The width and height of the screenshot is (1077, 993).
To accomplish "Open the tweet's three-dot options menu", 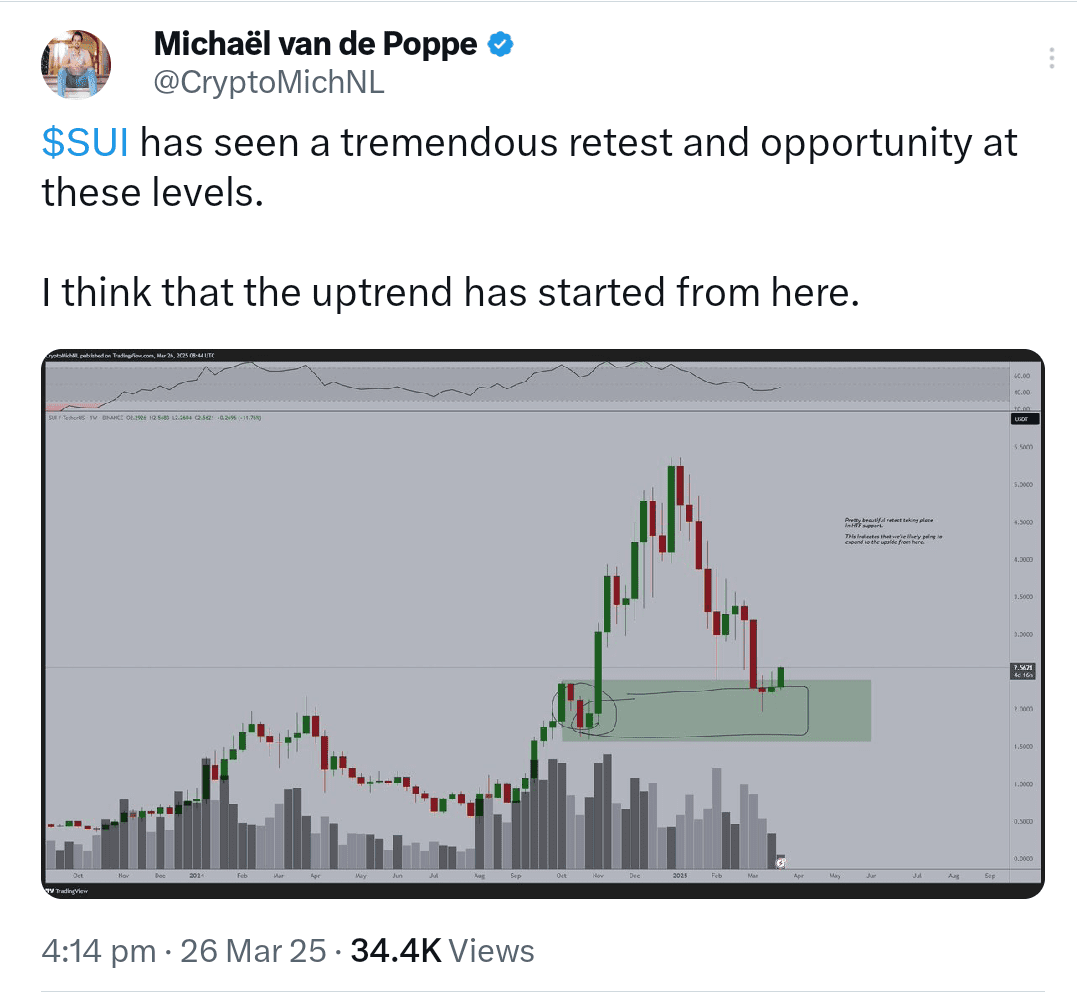I will (1051, 57).
